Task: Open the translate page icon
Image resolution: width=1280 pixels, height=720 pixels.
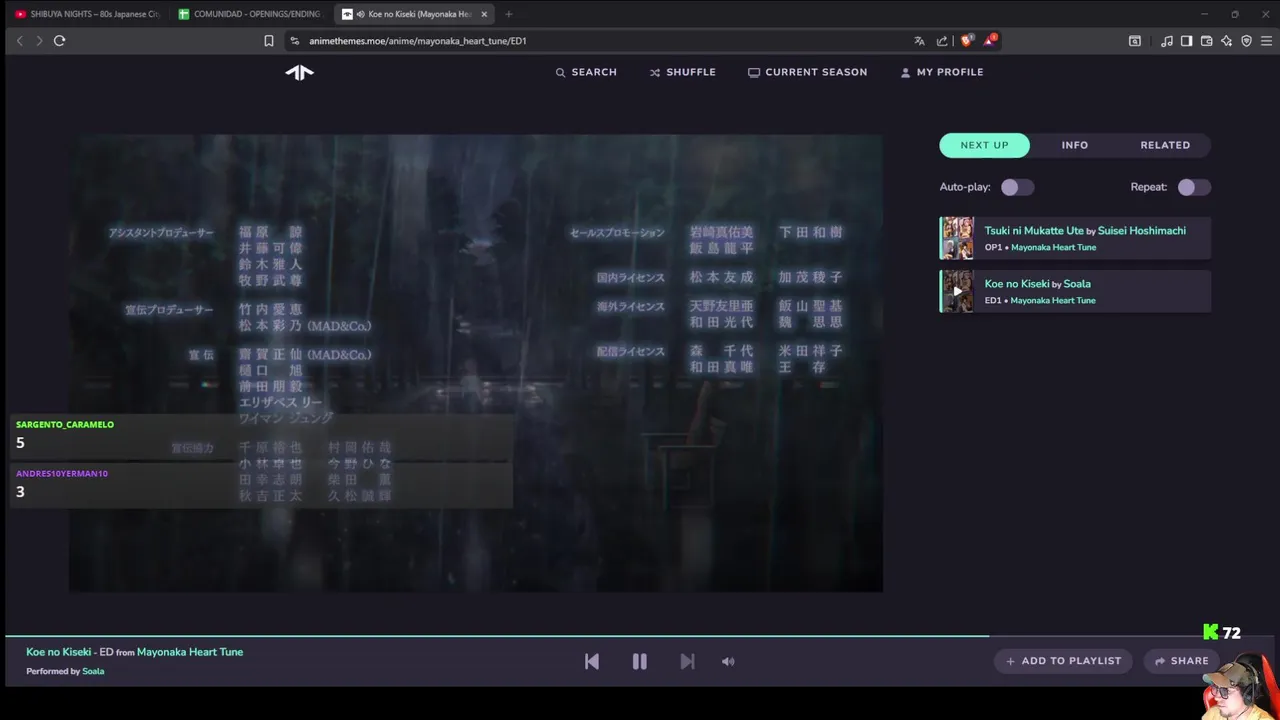Action: (919, 41)
